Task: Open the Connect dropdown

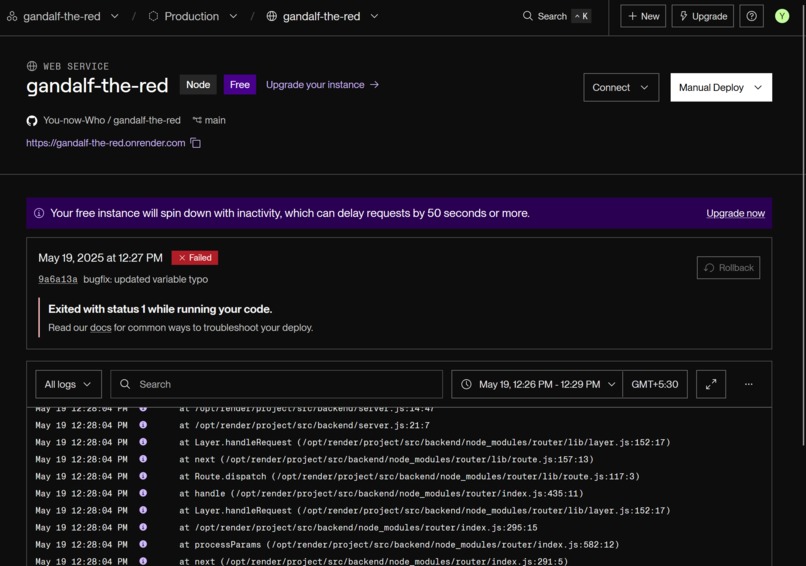Action: click(x=621, y=87)
